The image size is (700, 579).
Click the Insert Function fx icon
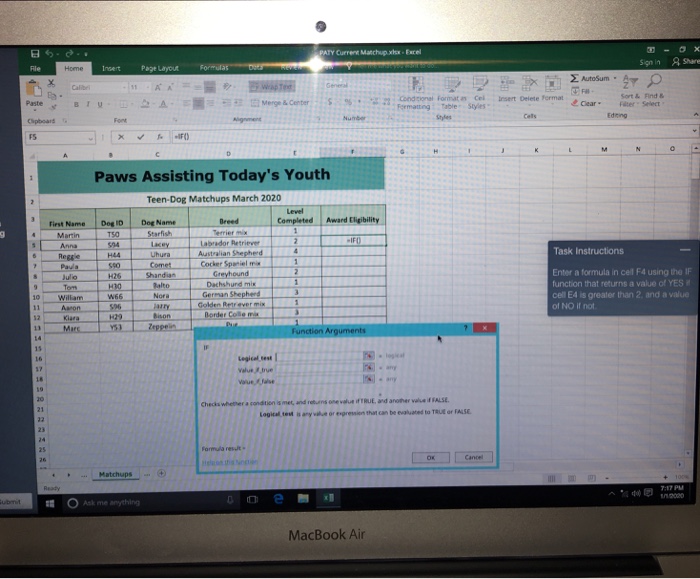[x=160, y=137]
